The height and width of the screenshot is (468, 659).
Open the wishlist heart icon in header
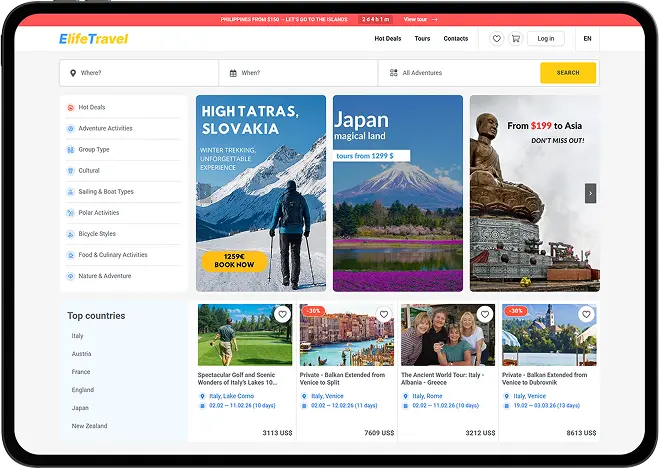pyautogui.click(x=497, y=39)
